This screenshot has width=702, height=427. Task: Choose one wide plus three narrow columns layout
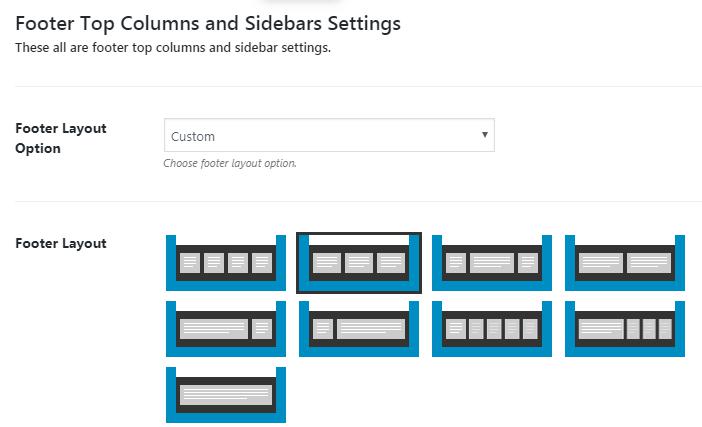[x=625, y=329]
